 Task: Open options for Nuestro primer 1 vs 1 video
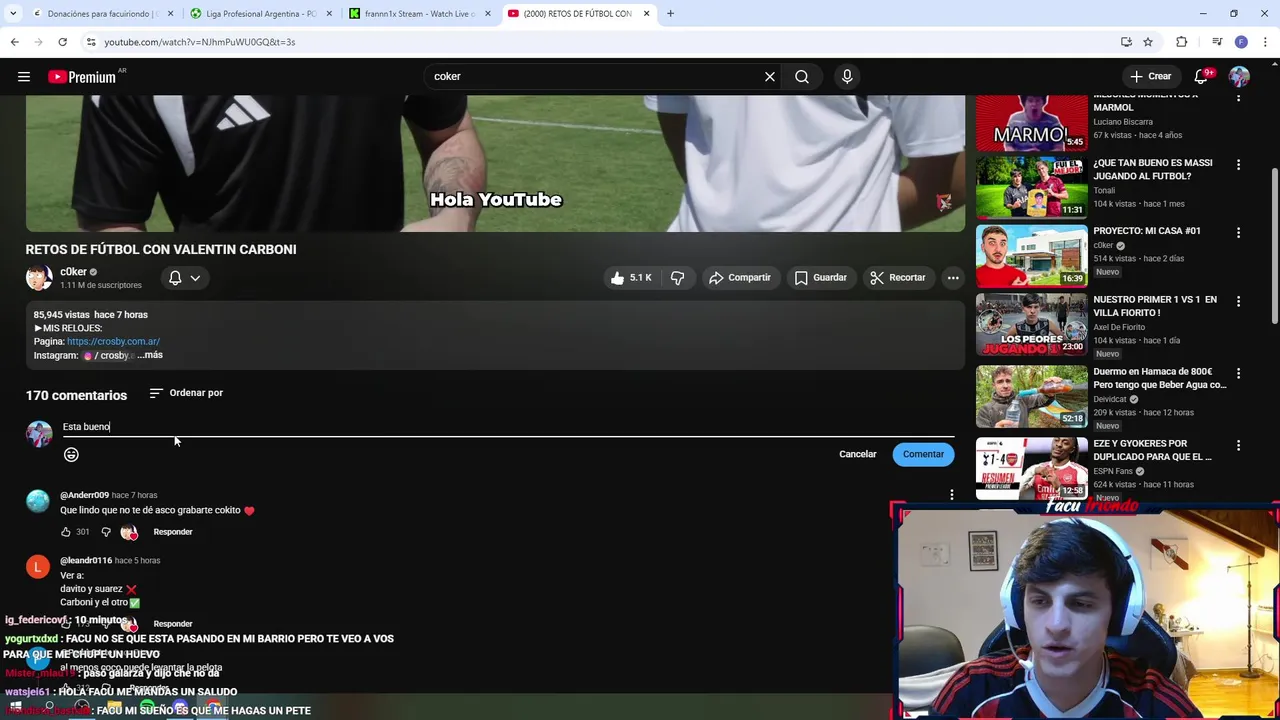(1238, 302)
